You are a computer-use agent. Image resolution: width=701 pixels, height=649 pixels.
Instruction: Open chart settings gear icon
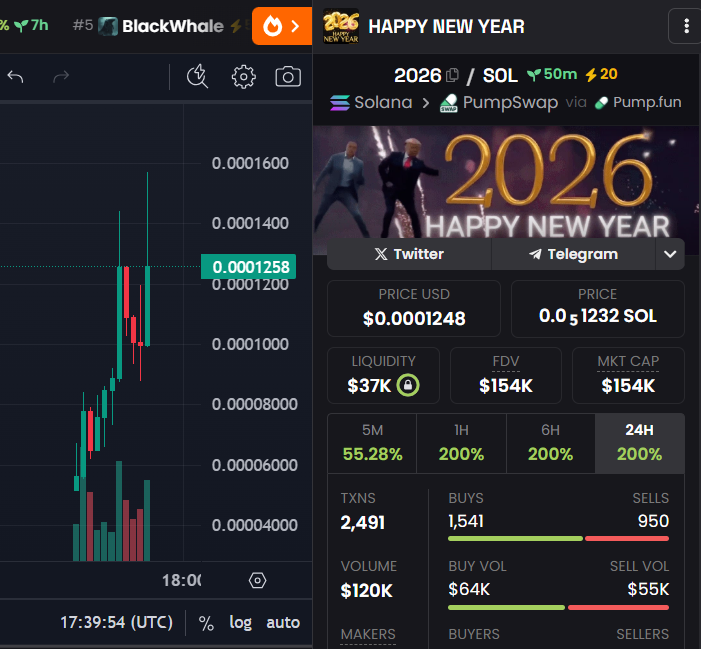pyautogui.click(x=244, y=77)
